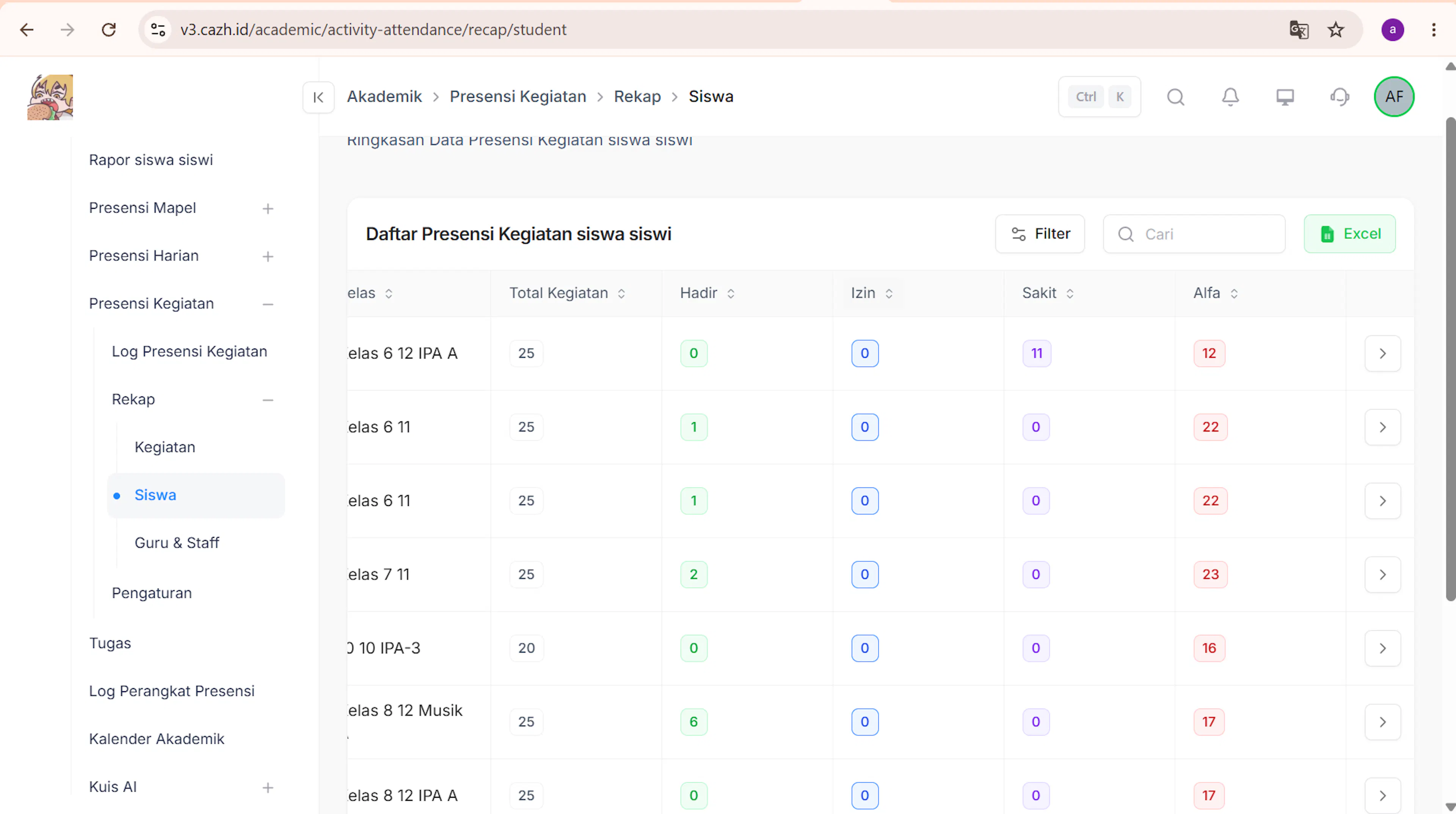
Task: Click Hadir value 2 badge
Action: (x=693, y=574)
